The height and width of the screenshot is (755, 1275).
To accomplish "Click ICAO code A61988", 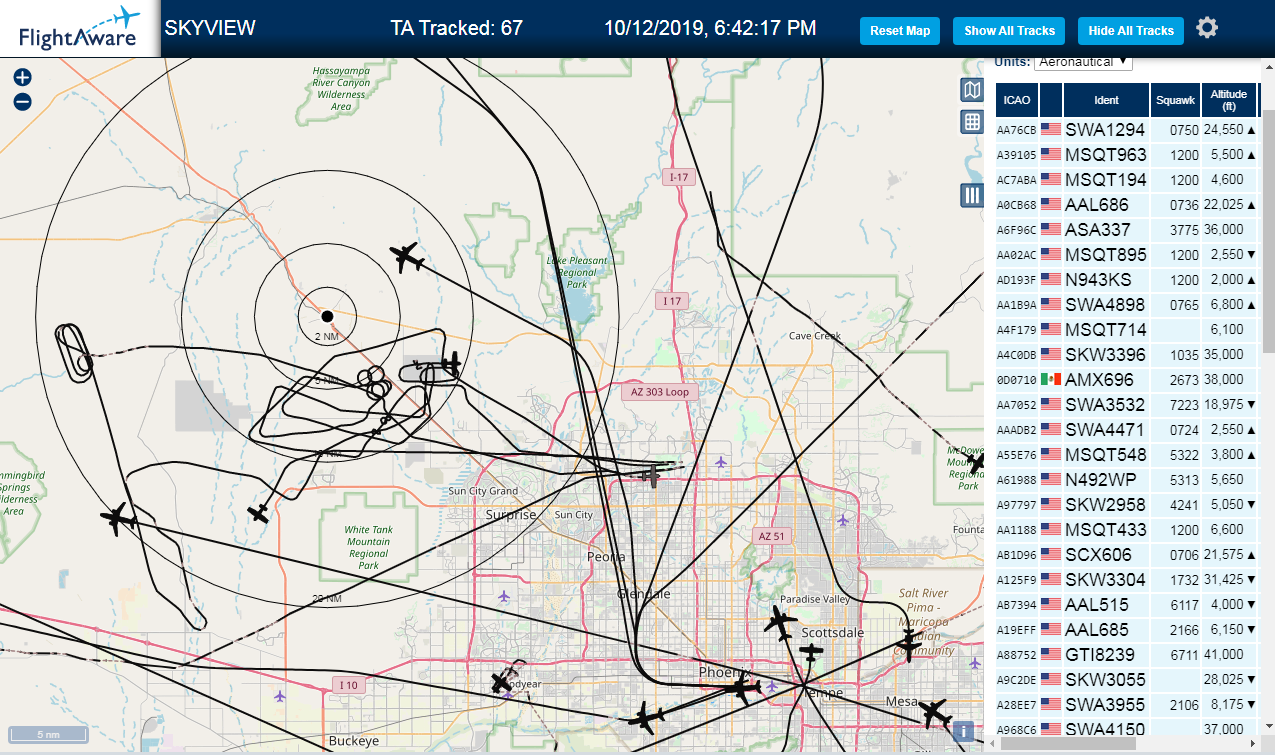I will 1017,480.
